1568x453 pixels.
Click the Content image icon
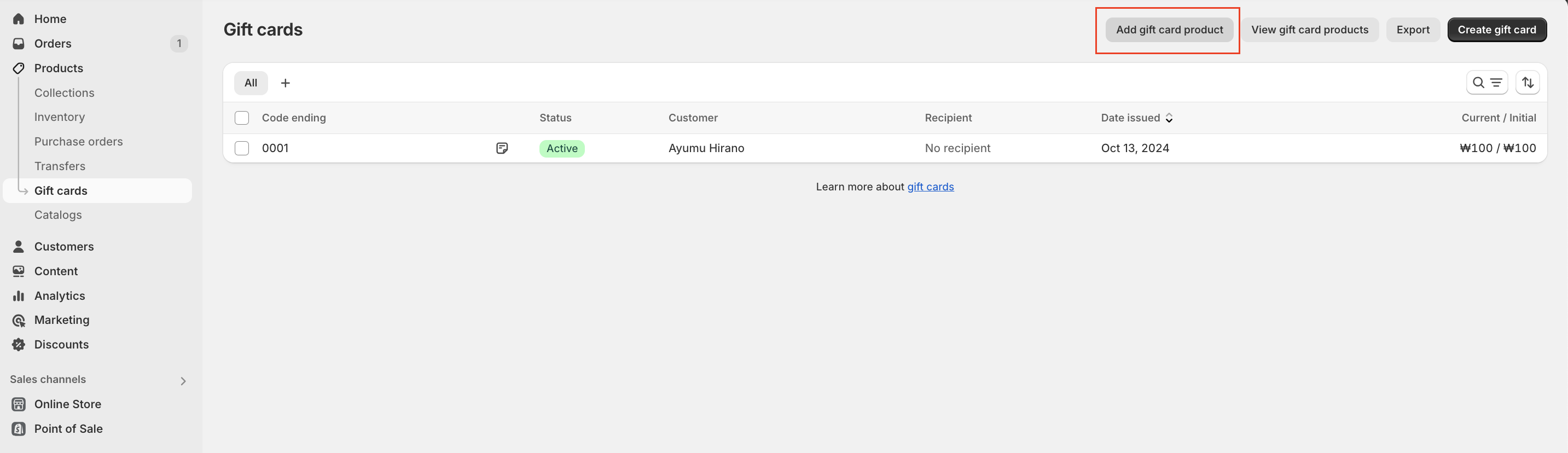[19, 271]
